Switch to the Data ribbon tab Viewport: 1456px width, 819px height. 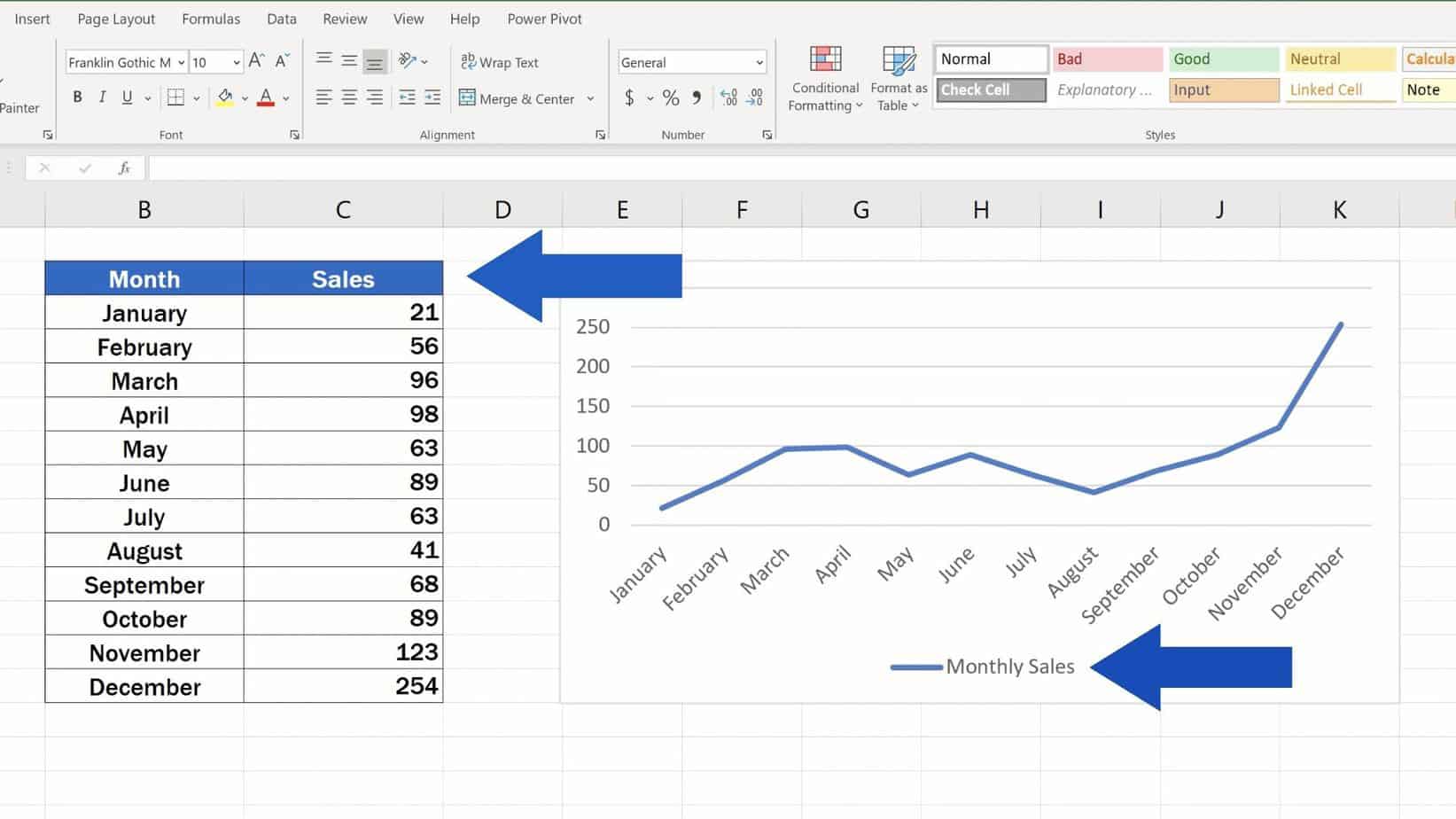(x=281, y=18)
